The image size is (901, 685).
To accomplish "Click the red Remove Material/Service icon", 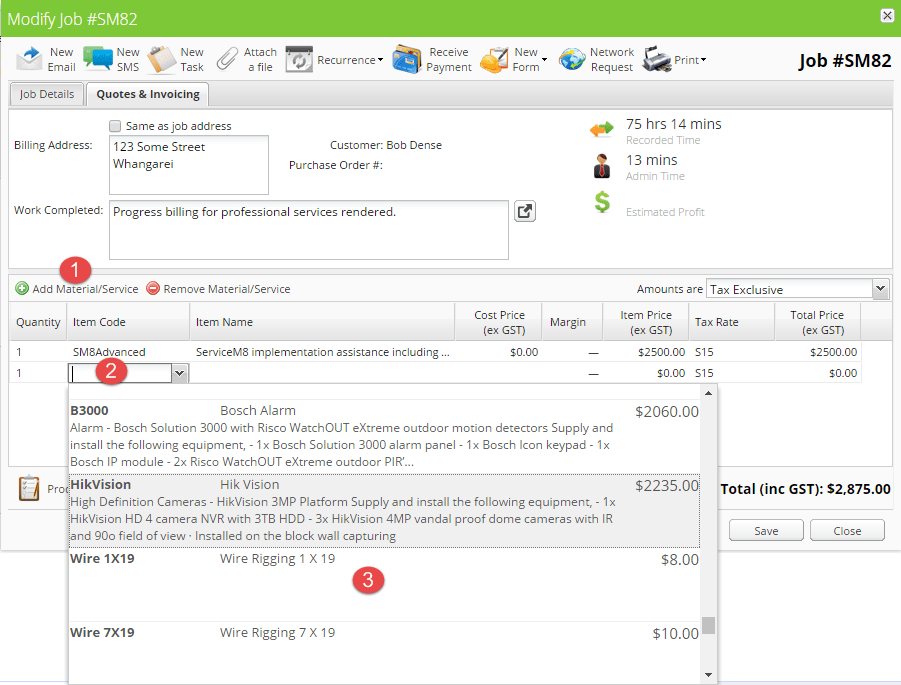I will (x=153, y=289).
